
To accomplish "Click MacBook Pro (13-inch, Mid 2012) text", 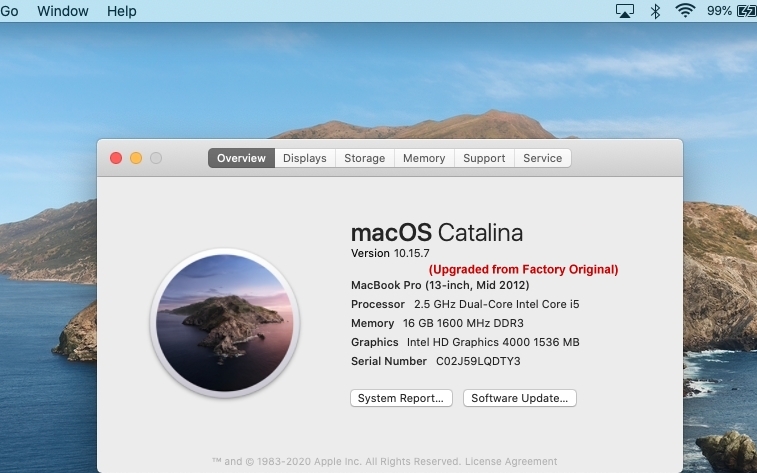I will [x=440, y=285].
